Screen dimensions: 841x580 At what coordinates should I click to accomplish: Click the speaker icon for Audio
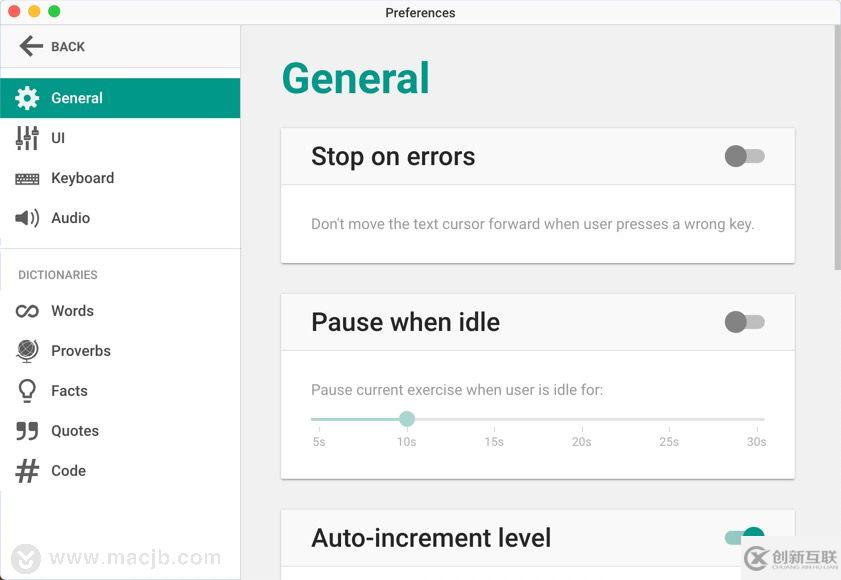[x=27, y=218]
